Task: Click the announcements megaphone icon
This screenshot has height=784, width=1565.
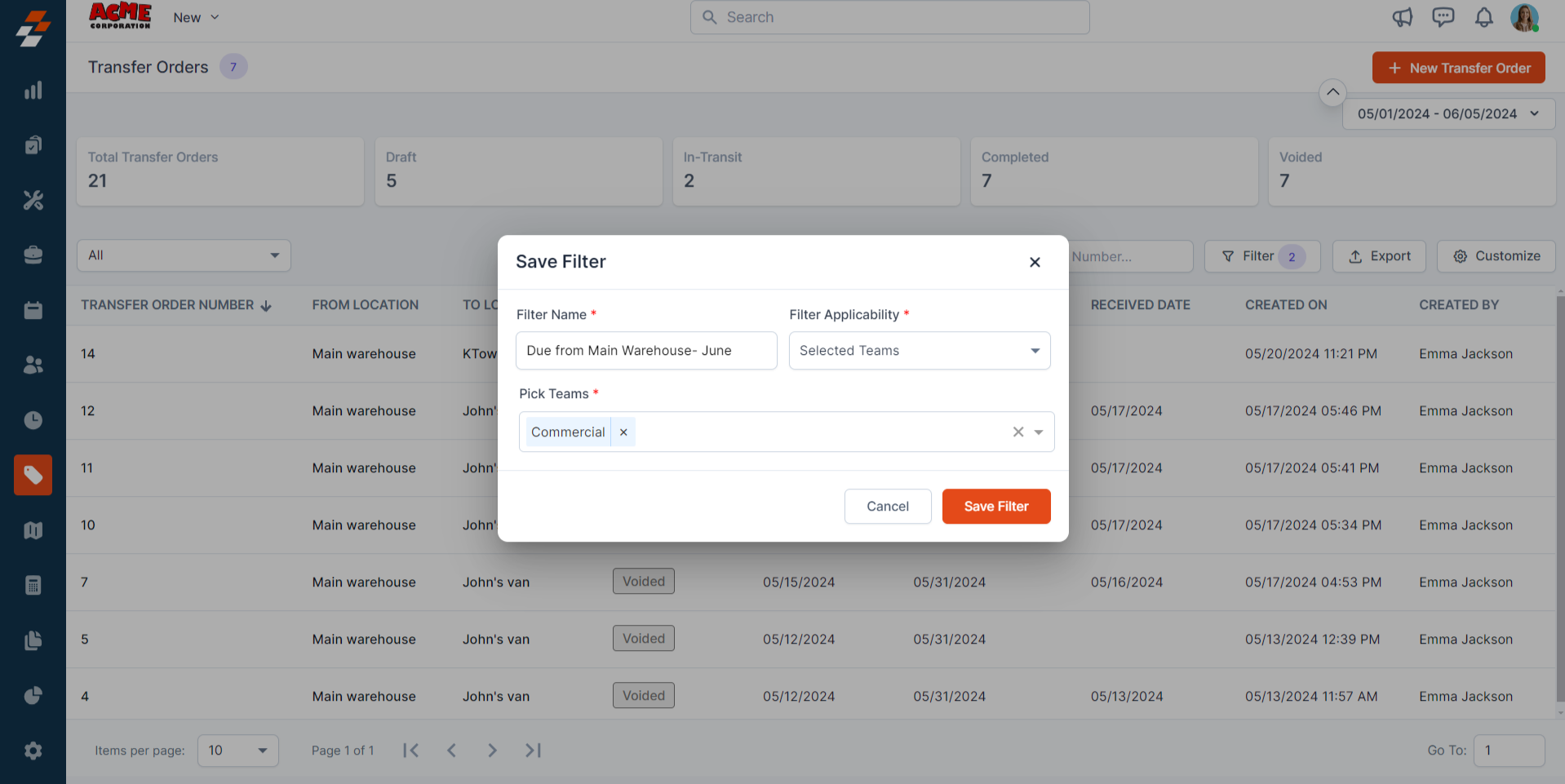Action: [1402, 17]
